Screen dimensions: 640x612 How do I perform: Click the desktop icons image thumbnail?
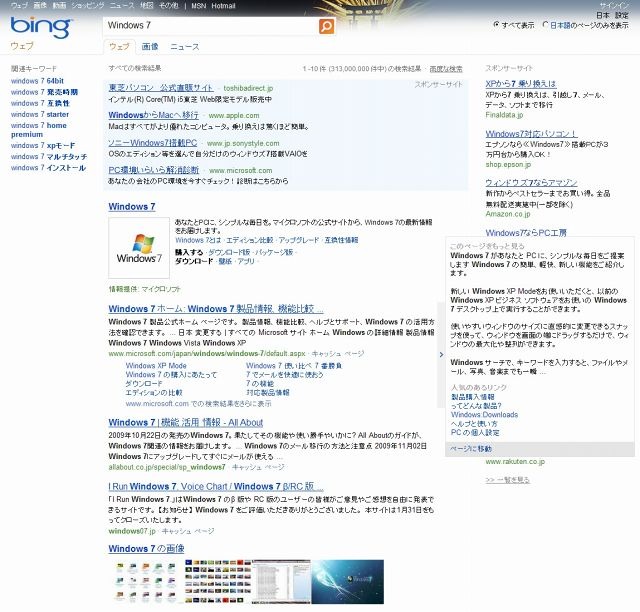click(146, 582)
